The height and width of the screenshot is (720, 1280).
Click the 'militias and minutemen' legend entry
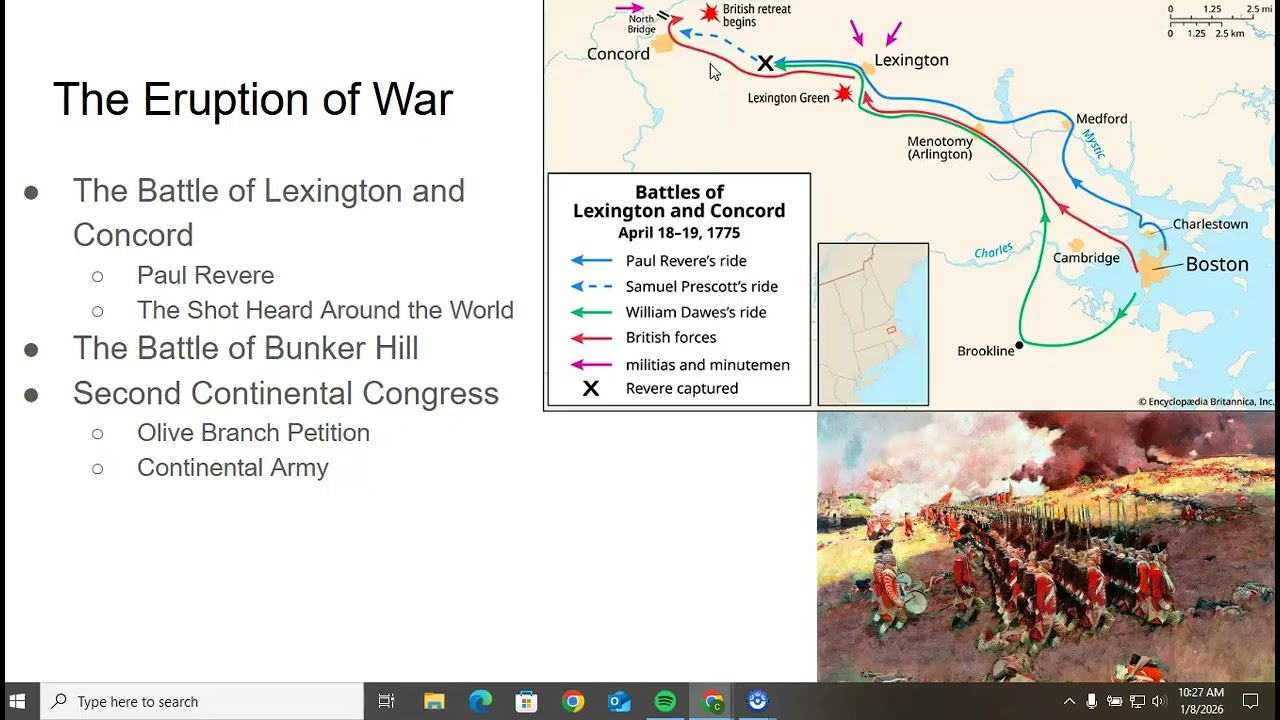point(707,364)
